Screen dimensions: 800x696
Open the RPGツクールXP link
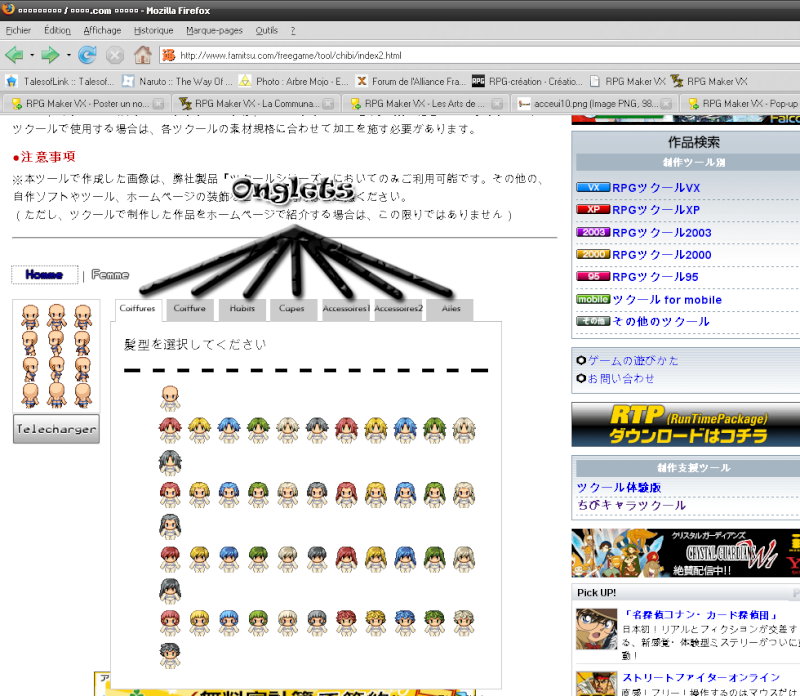[x=656, y=210]
